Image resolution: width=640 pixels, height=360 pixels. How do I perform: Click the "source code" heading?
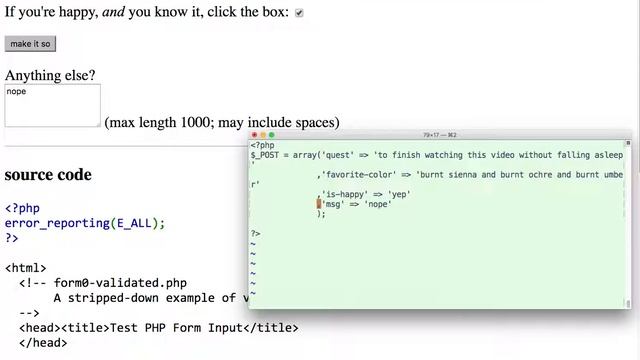(x=48, y=175)
